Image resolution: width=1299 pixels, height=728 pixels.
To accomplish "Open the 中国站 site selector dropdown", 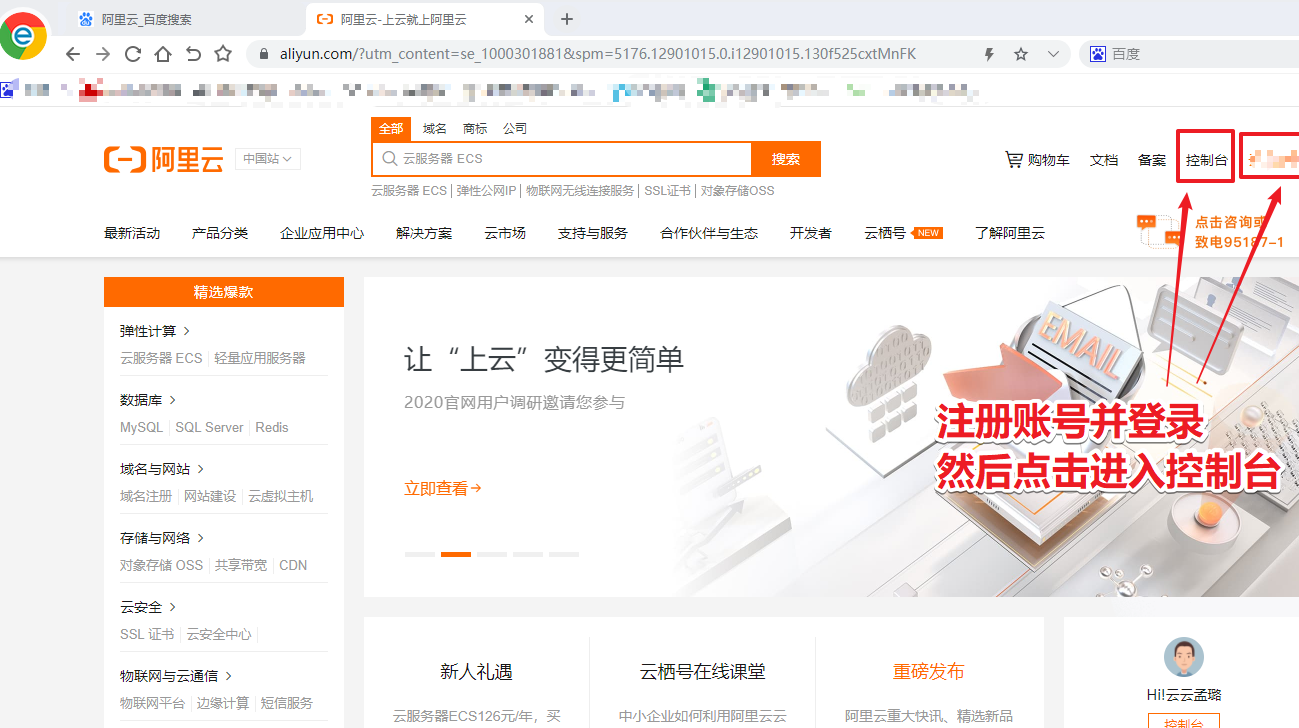I will (267, 158).
